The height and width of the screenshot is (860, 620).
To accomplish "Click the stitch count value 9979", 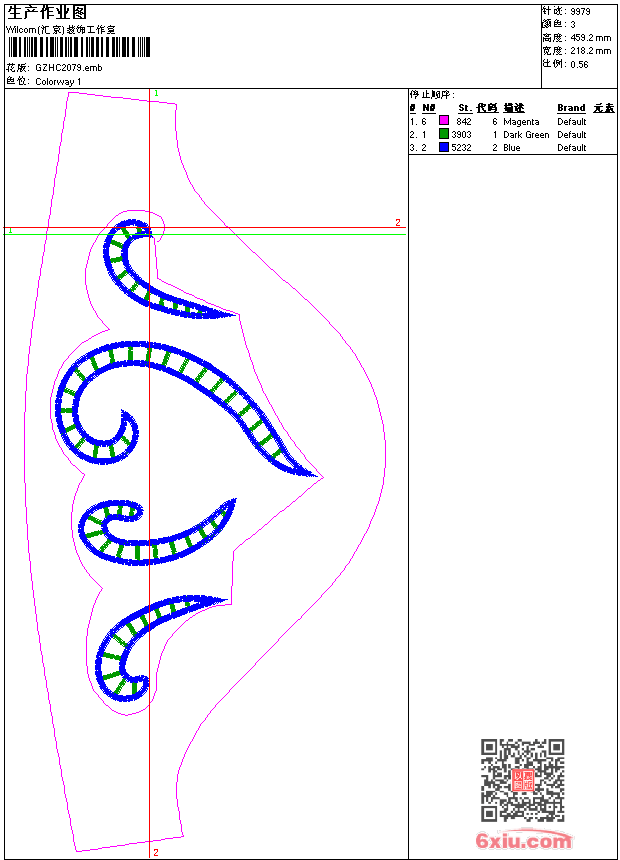I will [x=580, y=11].
